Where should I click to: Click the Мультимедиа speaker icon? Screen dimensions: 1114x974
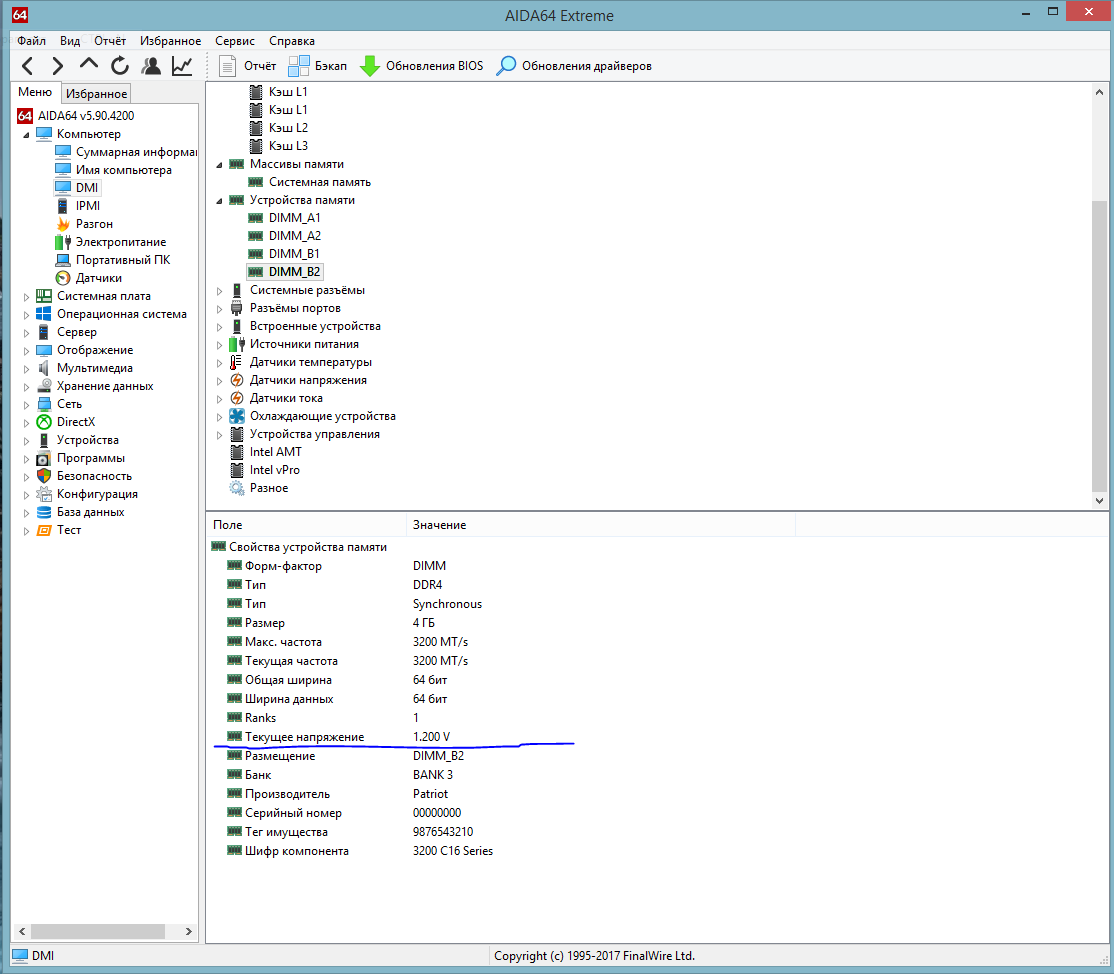click(44, 368)
